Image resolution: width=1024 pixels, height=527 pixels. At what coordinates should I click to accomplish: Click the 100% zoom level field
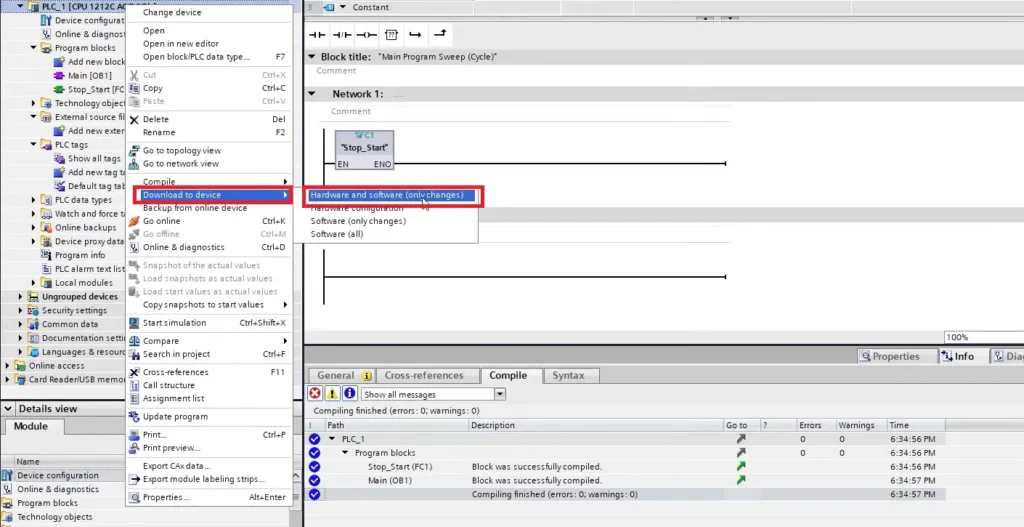984,338
